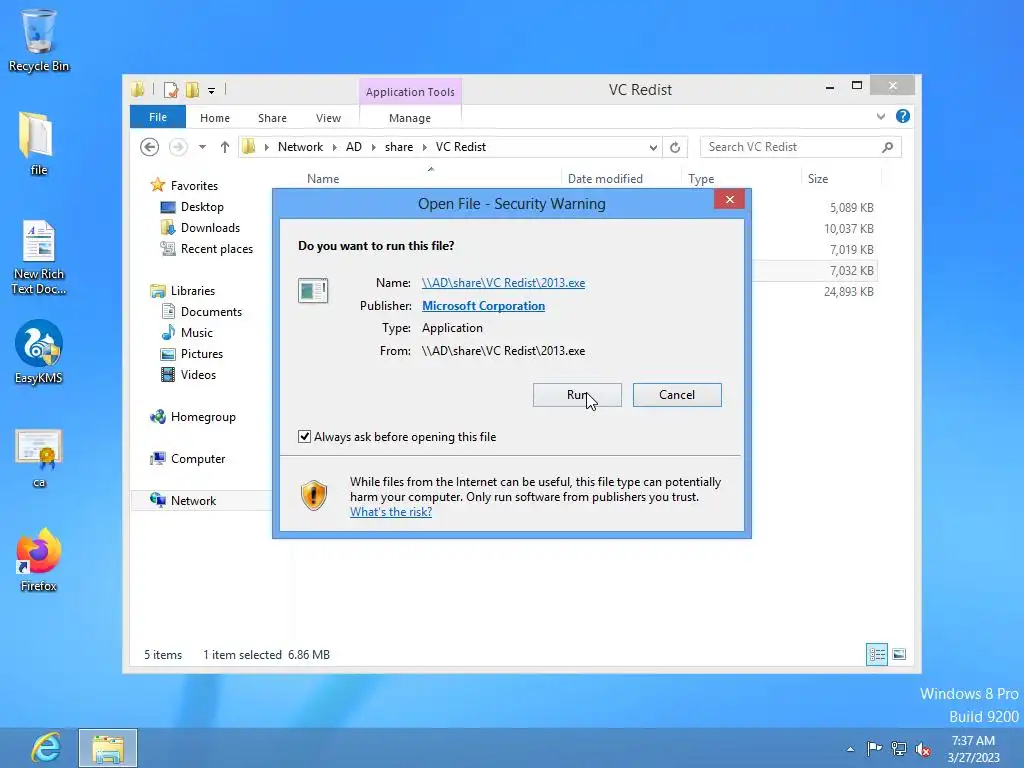This screenshot has width=1024, height=768.
Task: Switch to Details view icon in status bar
Action: 876,654
